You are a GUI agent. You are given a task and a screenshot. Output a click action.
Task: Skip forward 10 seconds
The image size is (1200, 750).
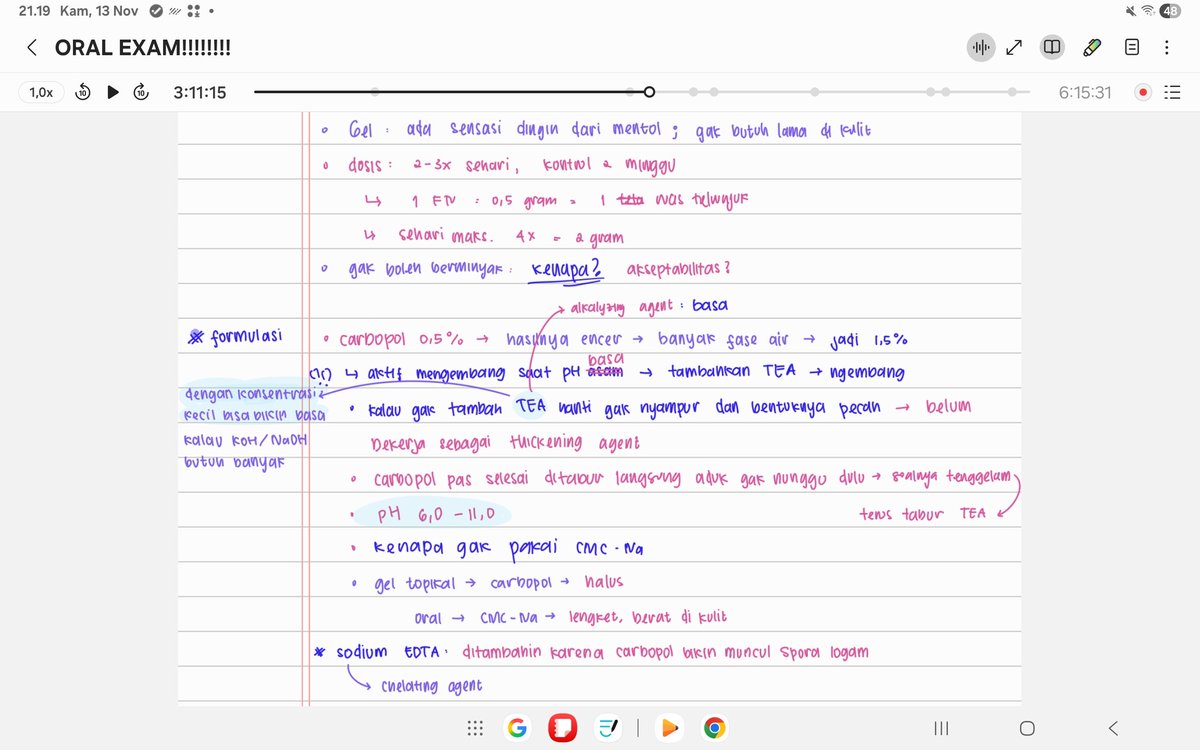click(x=142, y=92)
